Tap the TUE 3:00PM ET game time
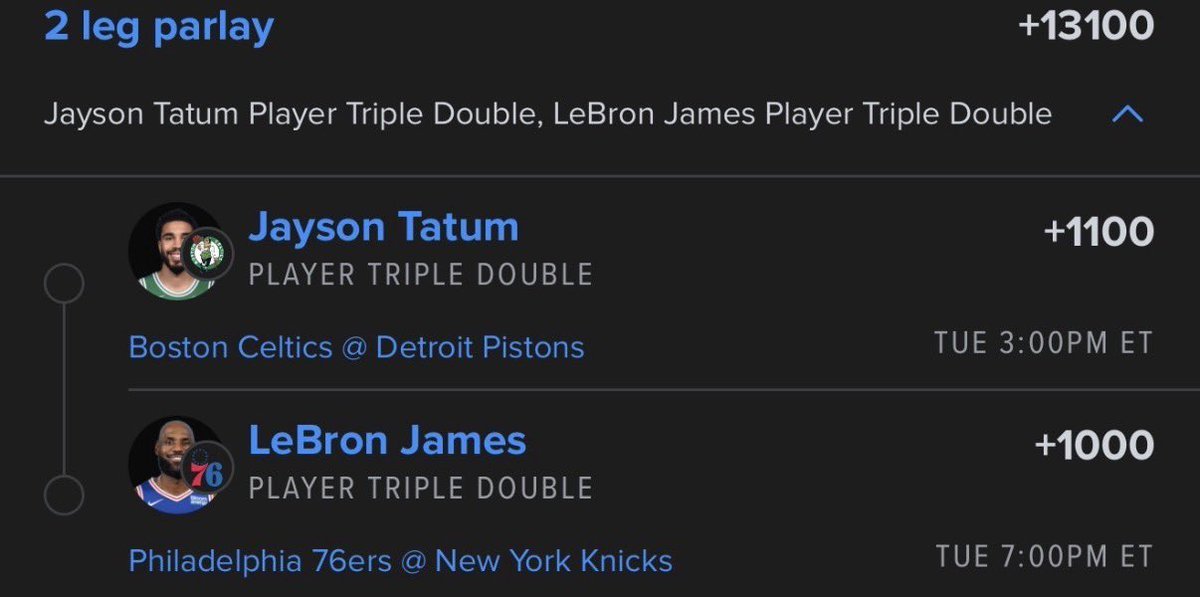This screenshot has width=1200, height=597. pyautogui.click(x=1044, y=343)
